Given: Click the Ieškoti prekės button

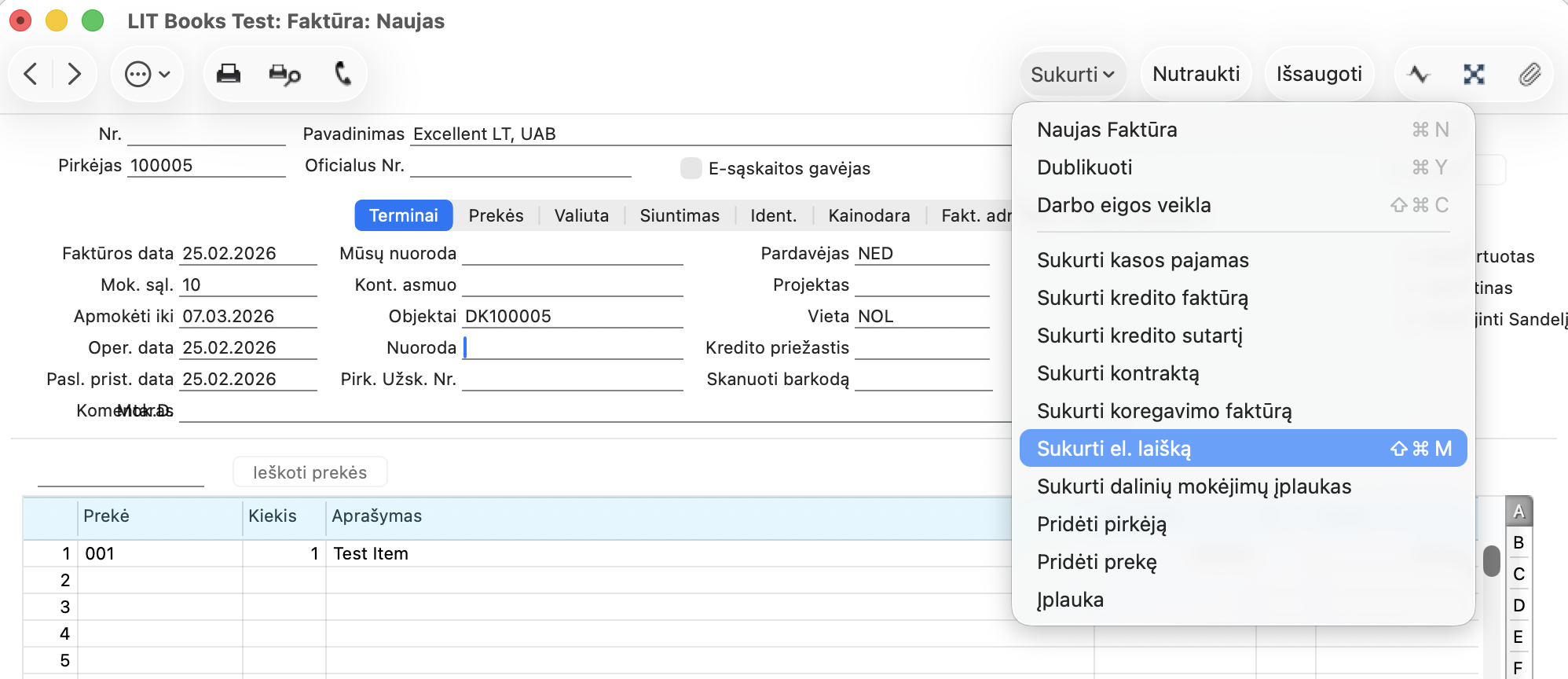Looking at the screenshot, I should point(310,472).
